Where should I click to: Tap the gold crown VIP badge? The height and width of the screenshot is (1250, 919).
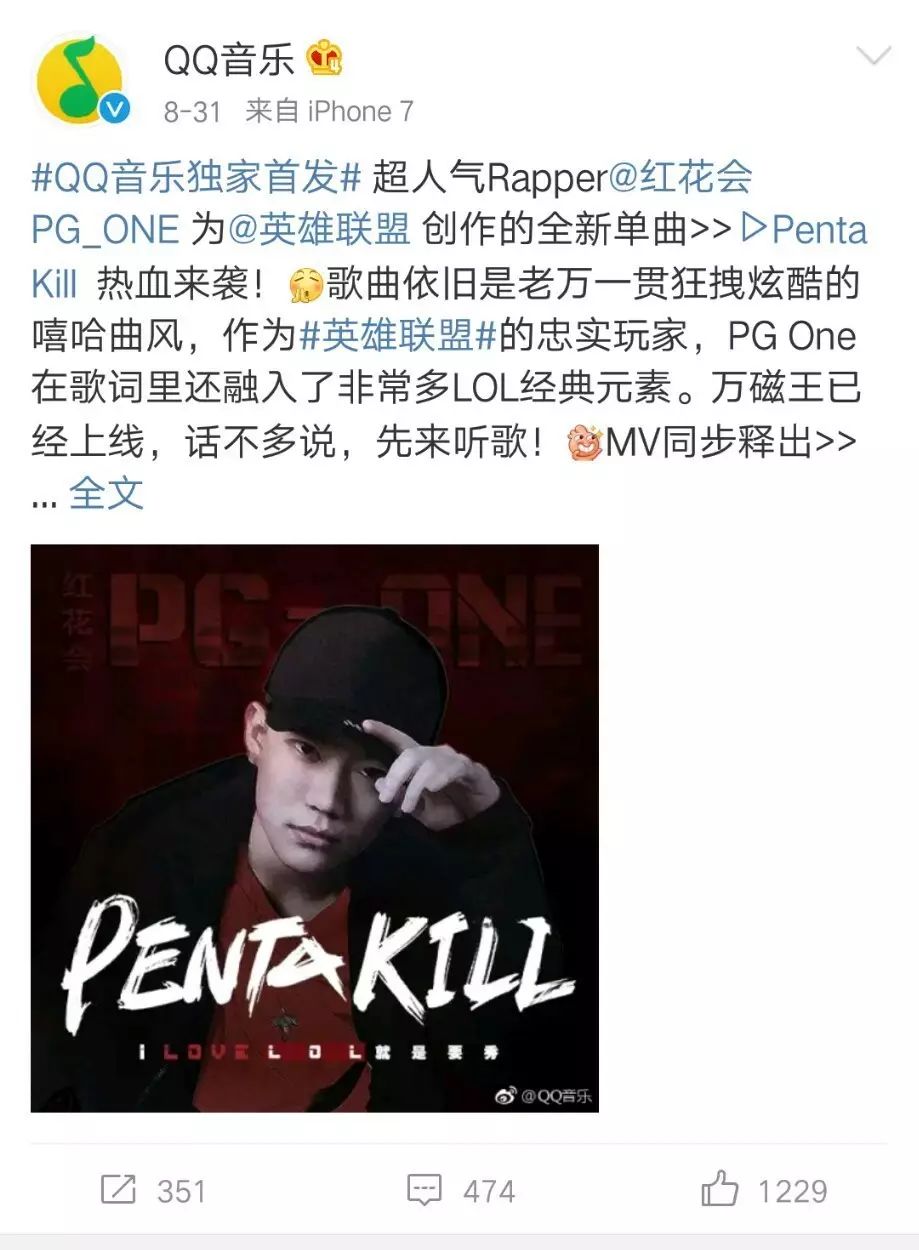[x=325, y=58]
